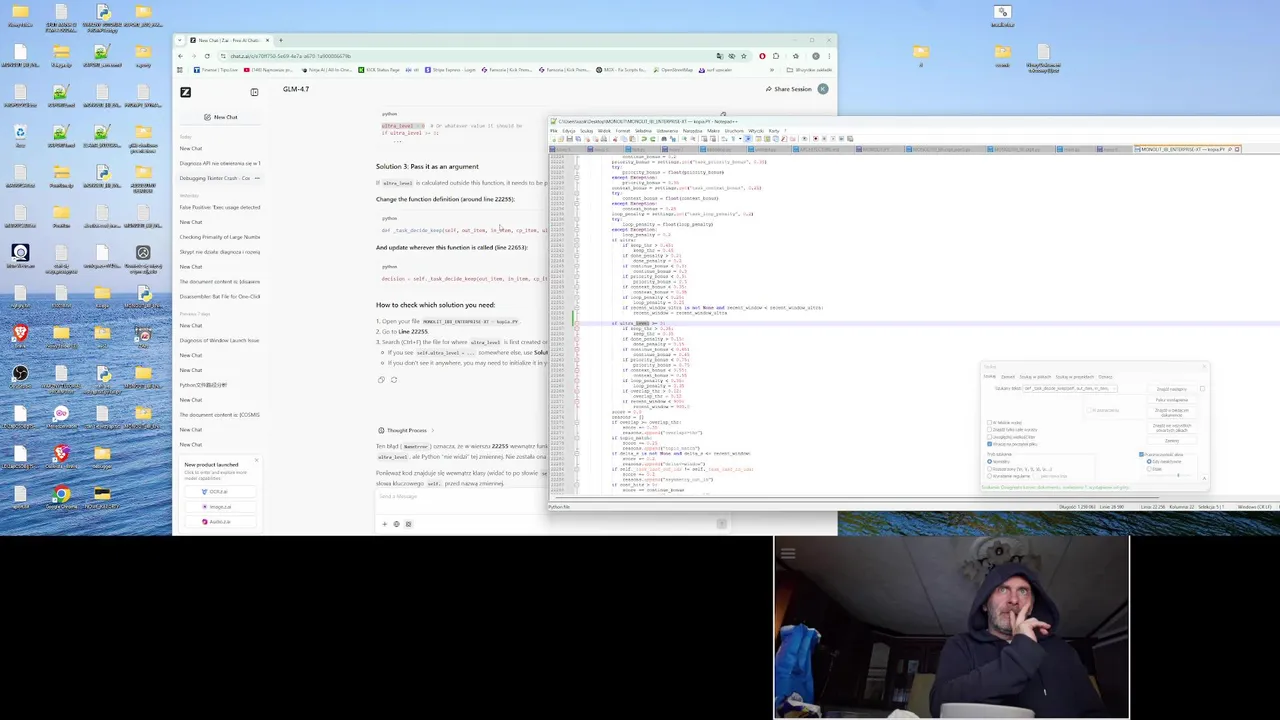
Task: Open Google Chrome icon on desktop
Action: point(61,494)
